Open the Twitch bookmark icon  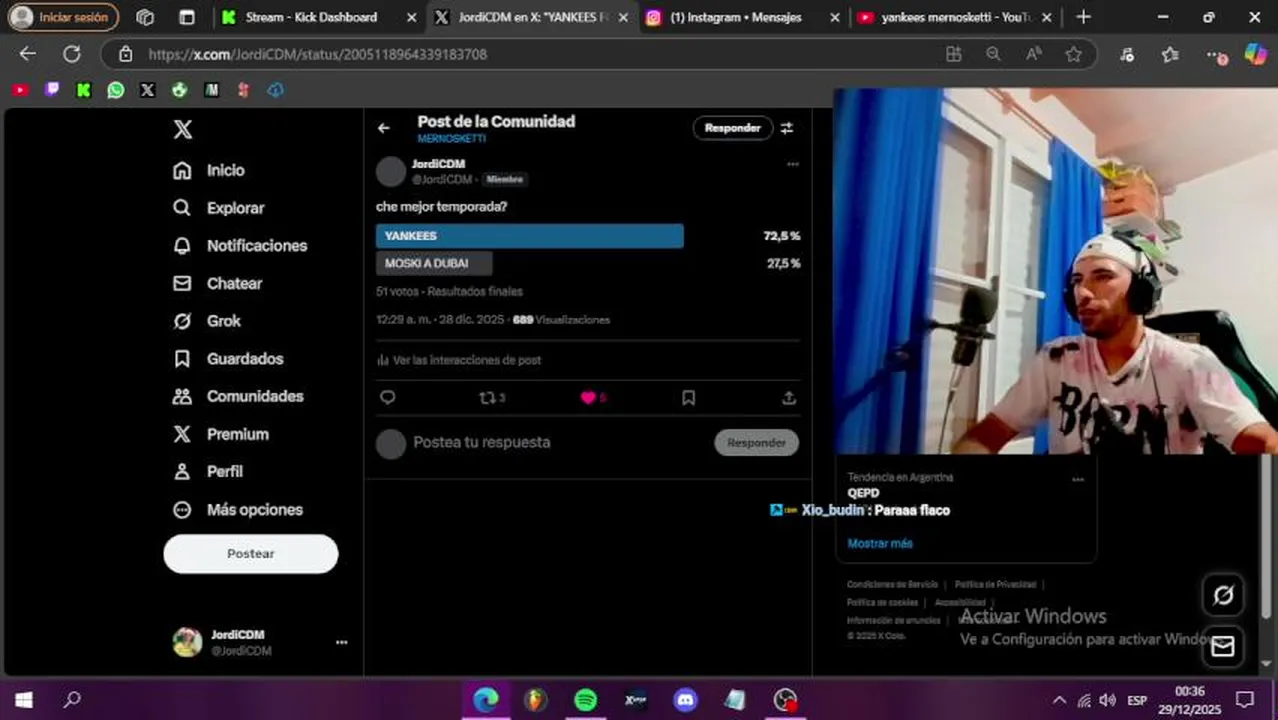pos(52,90)
